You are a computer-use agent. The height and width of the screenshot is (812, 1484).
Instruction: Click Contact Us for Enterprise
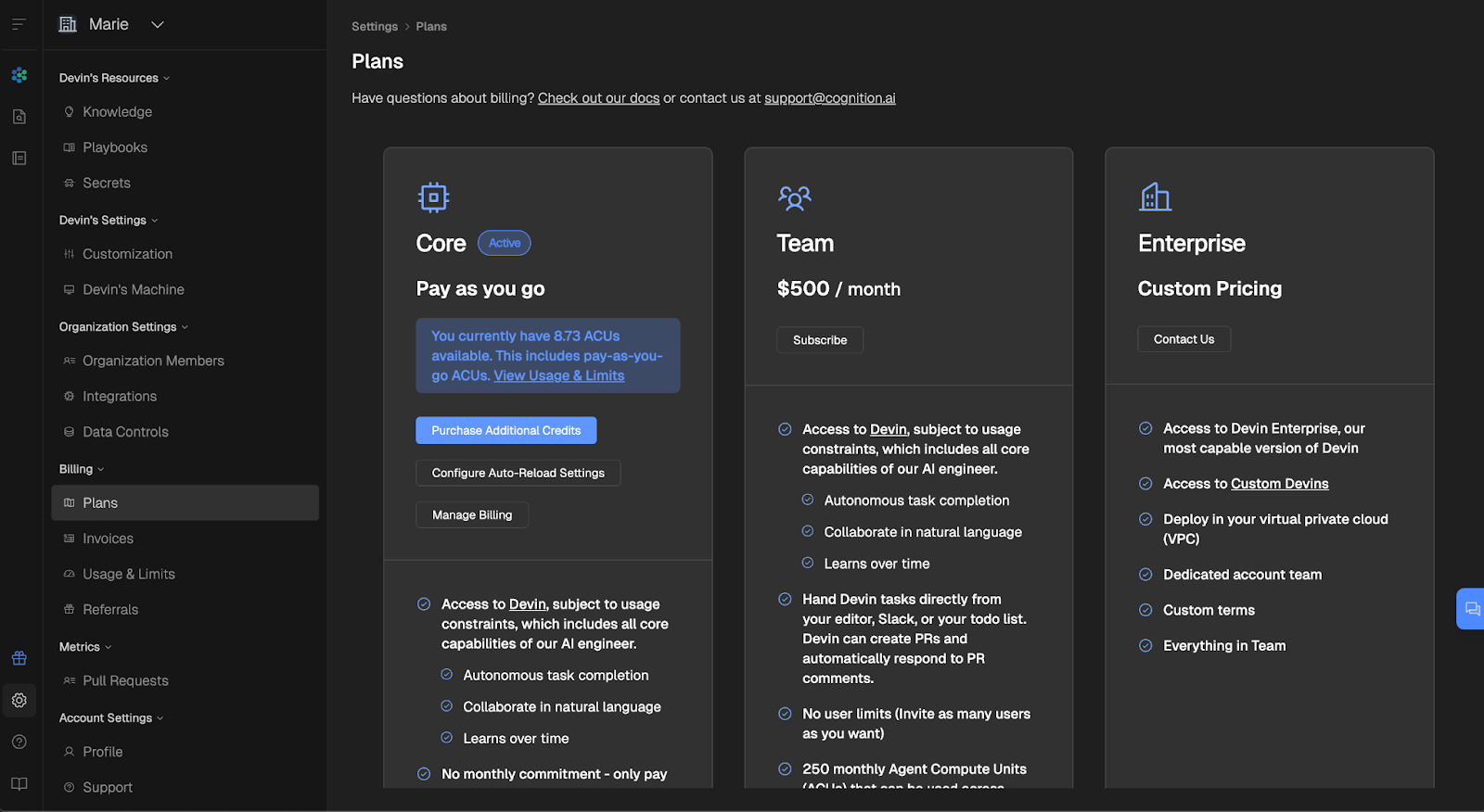coord(1184,339)
